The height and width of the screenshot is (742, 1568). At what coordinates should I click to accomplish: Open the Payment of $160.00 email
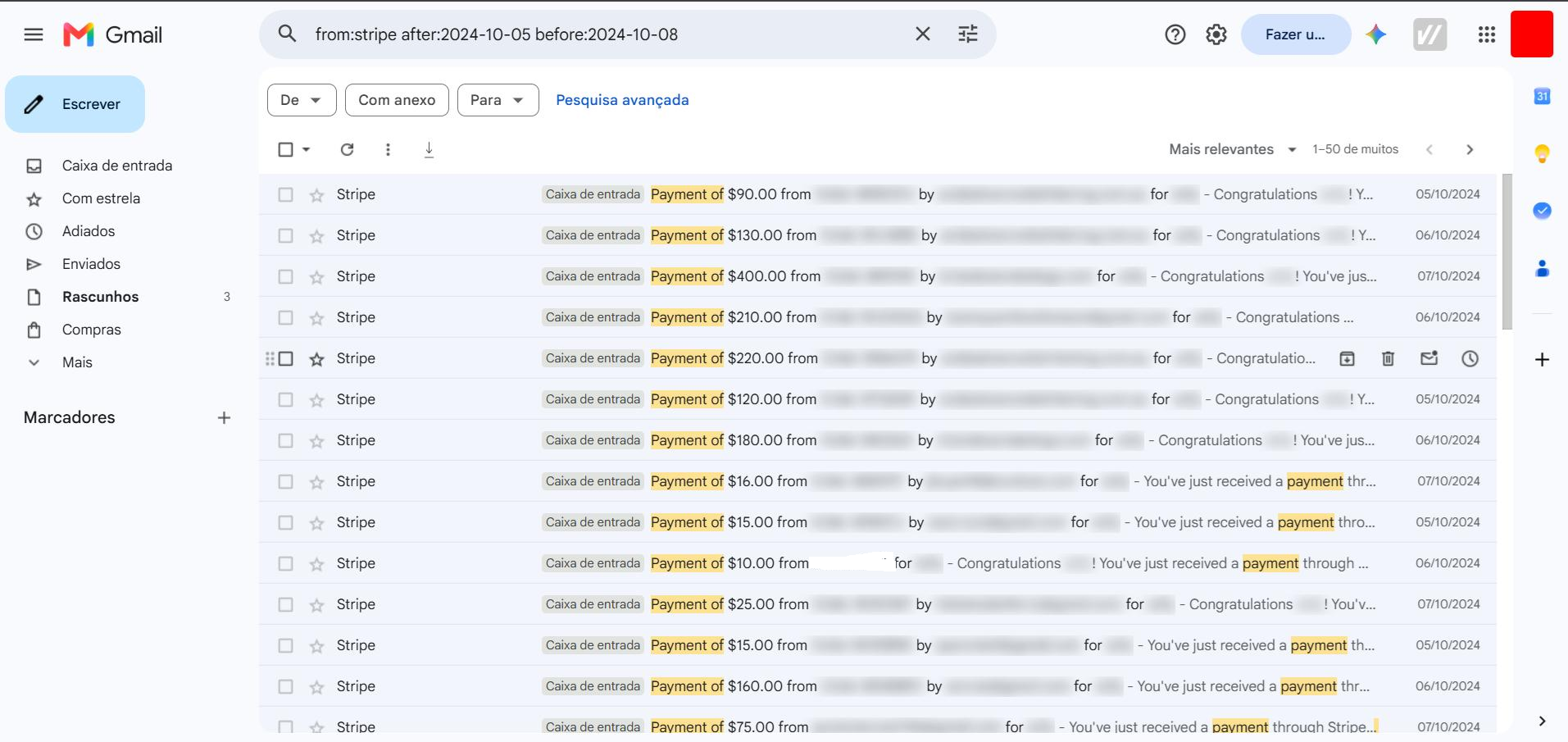pyautogui.click(x=877, y=686)
